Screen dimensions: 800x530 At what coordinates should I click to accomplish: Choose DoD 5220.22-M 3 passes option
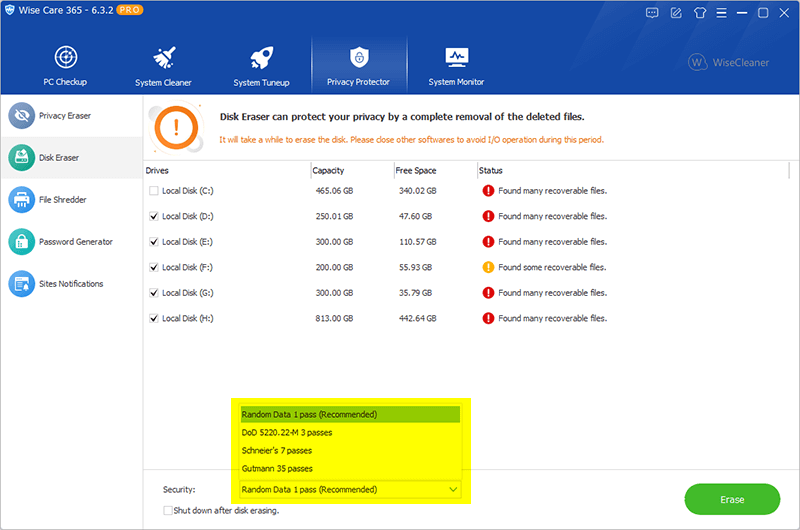click(350, 433)
